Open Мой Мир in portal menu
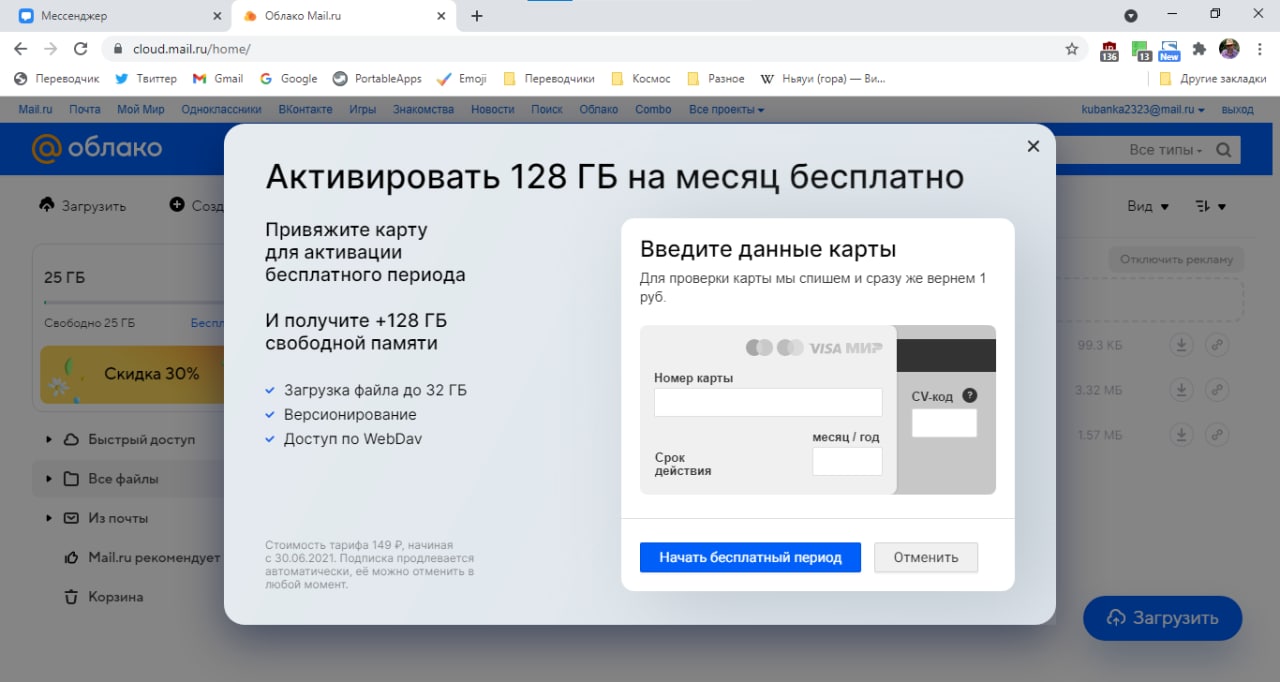 pyautogui.click(x=141, y=109)
